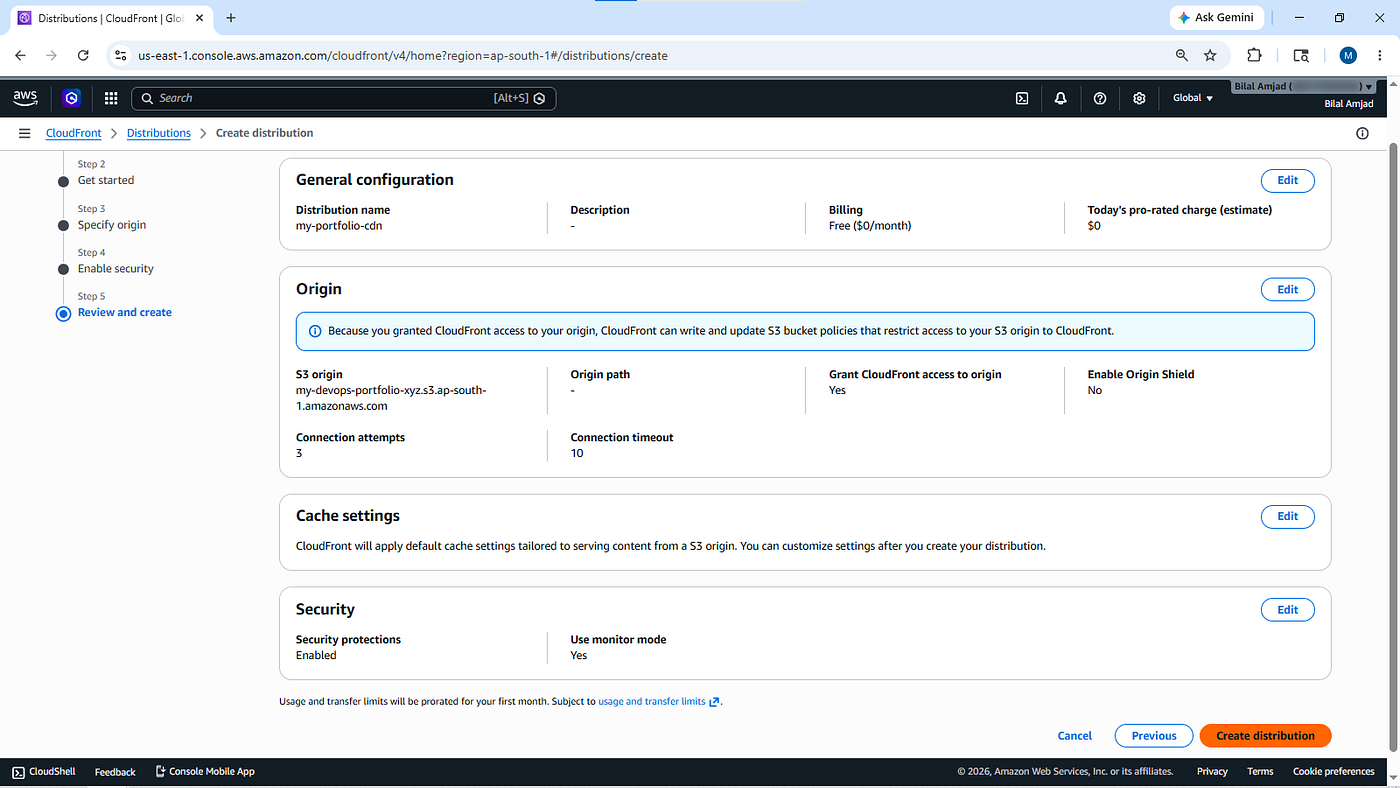
Task: Open the settings gear in AWS header
Action: pos(1139,98)
